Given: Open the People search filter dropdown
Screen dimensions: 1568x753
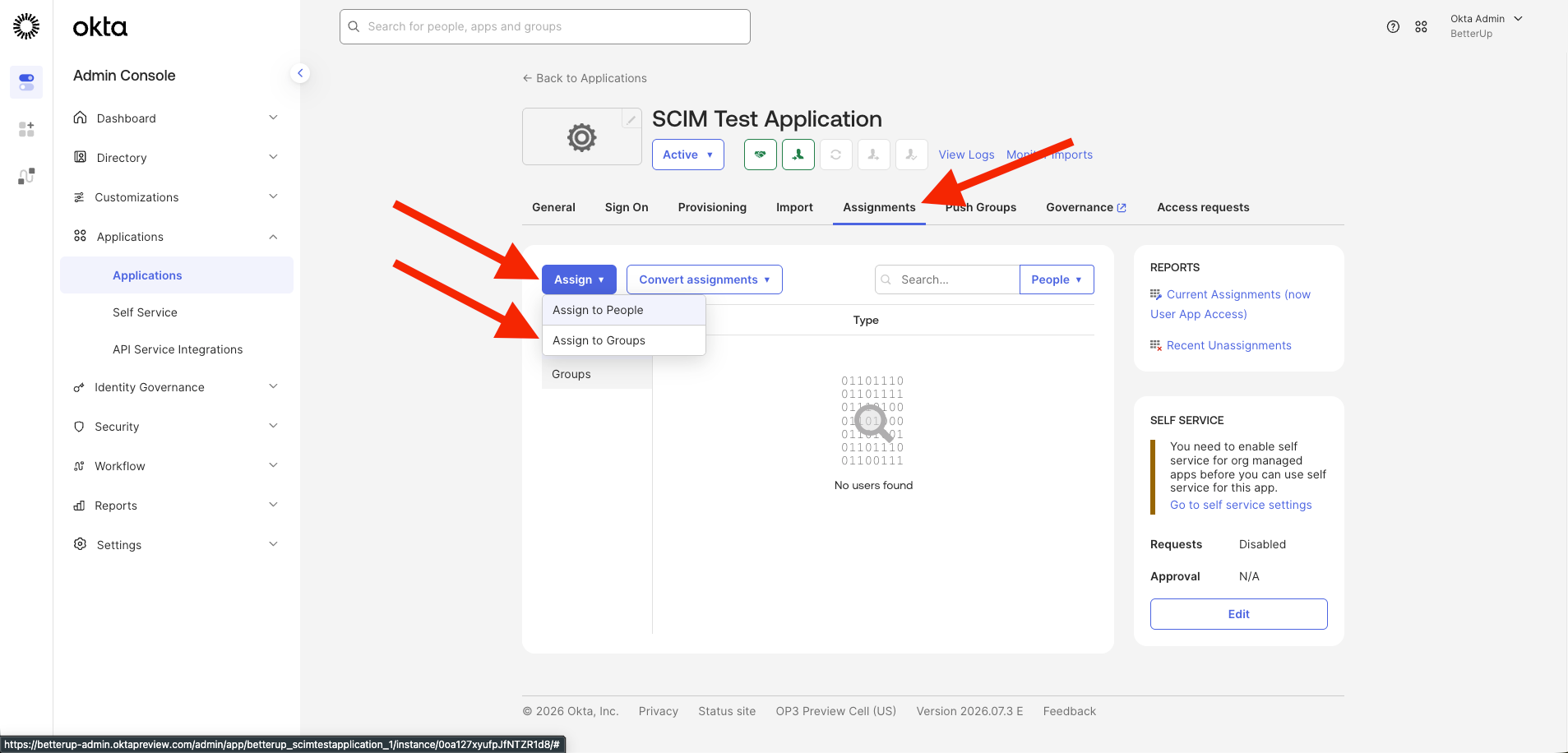Looking at the screenshot, I should click(1057, 279).
